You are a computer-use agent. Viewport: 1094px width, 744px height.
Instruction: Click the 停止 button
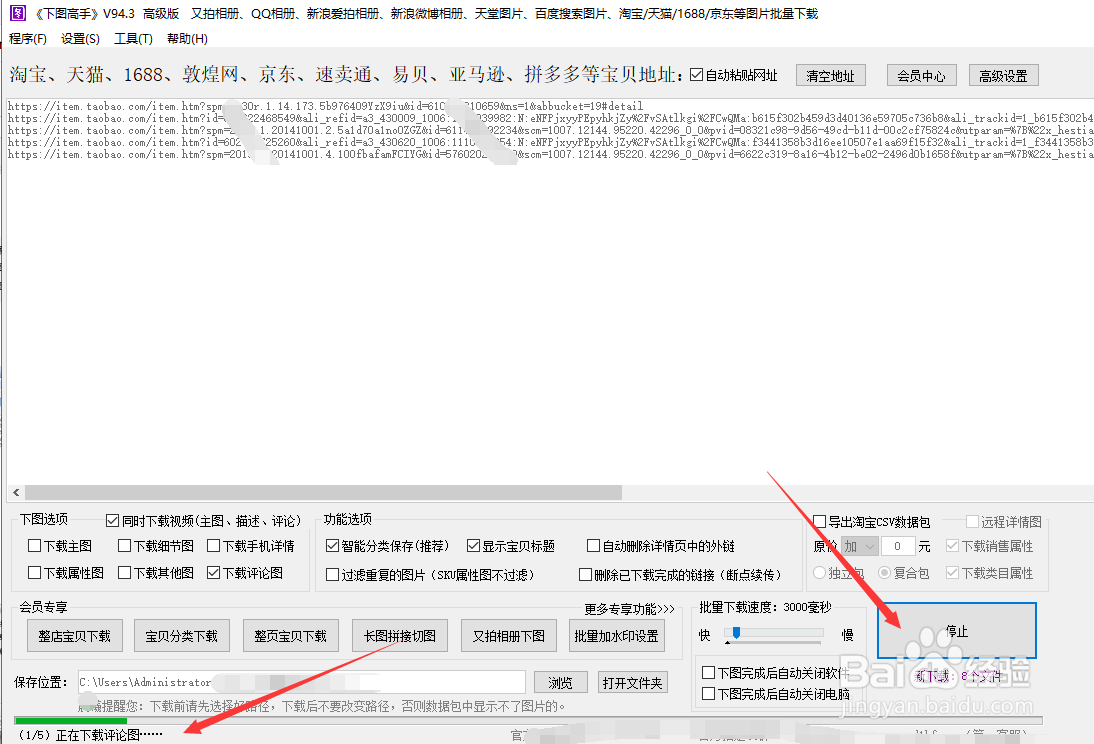(957, 631)
